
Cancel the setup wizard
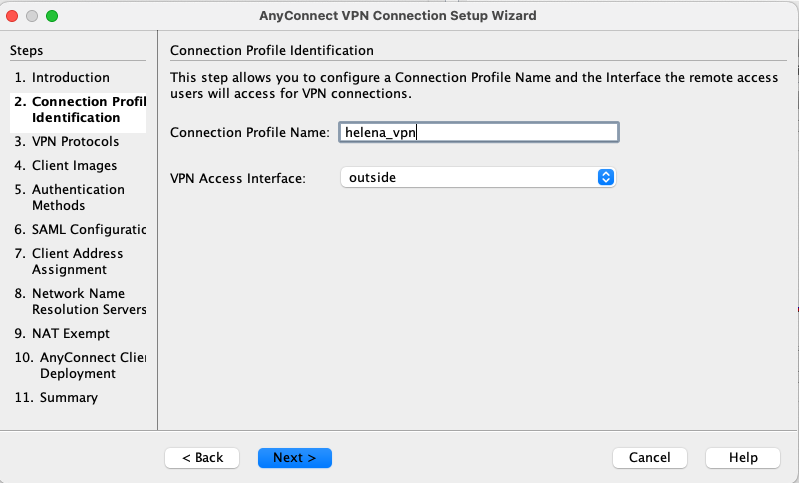pos(649,457)
